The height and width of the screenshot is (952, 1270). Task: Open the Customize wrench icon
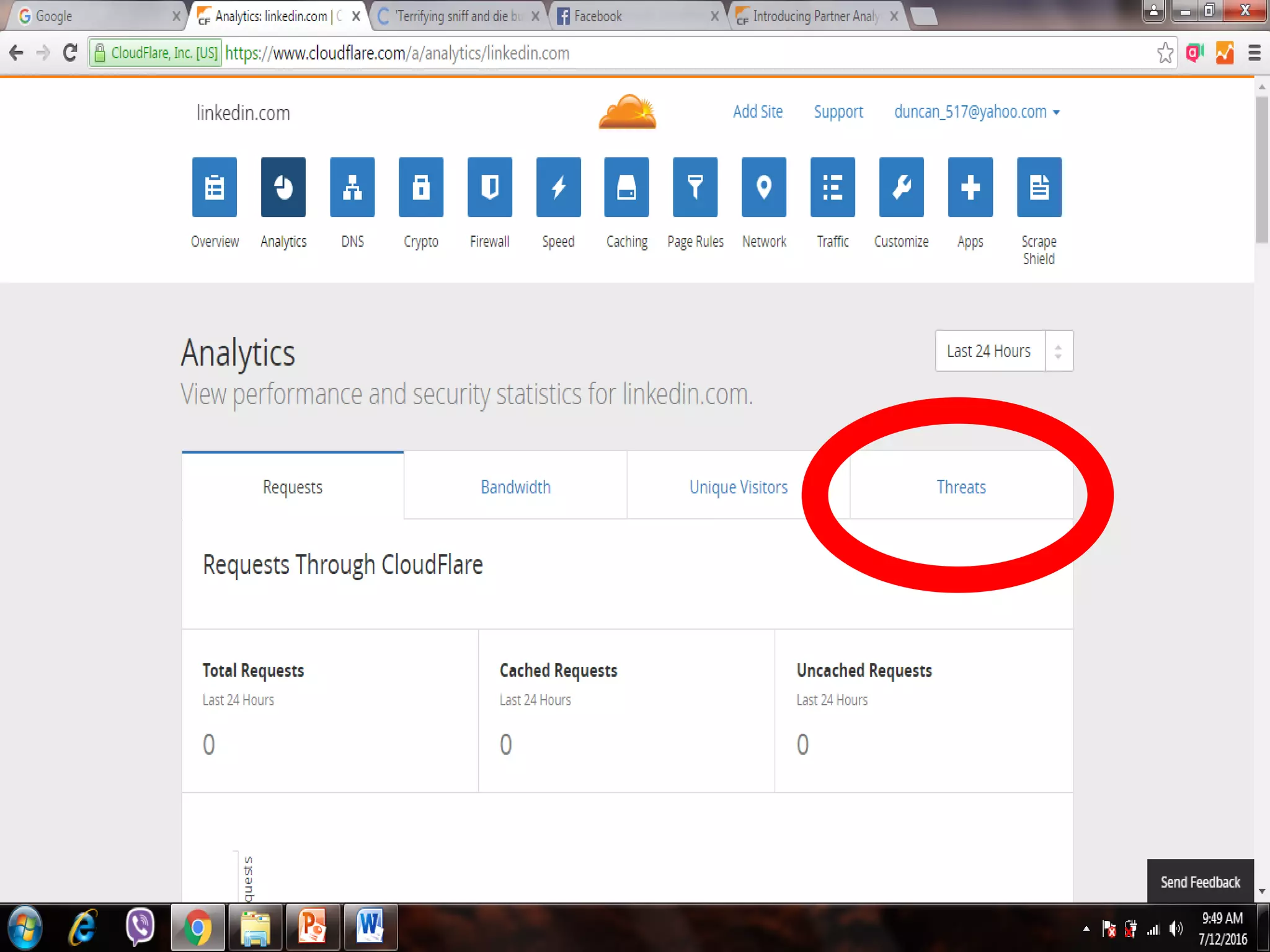click(x=901, y=187)
